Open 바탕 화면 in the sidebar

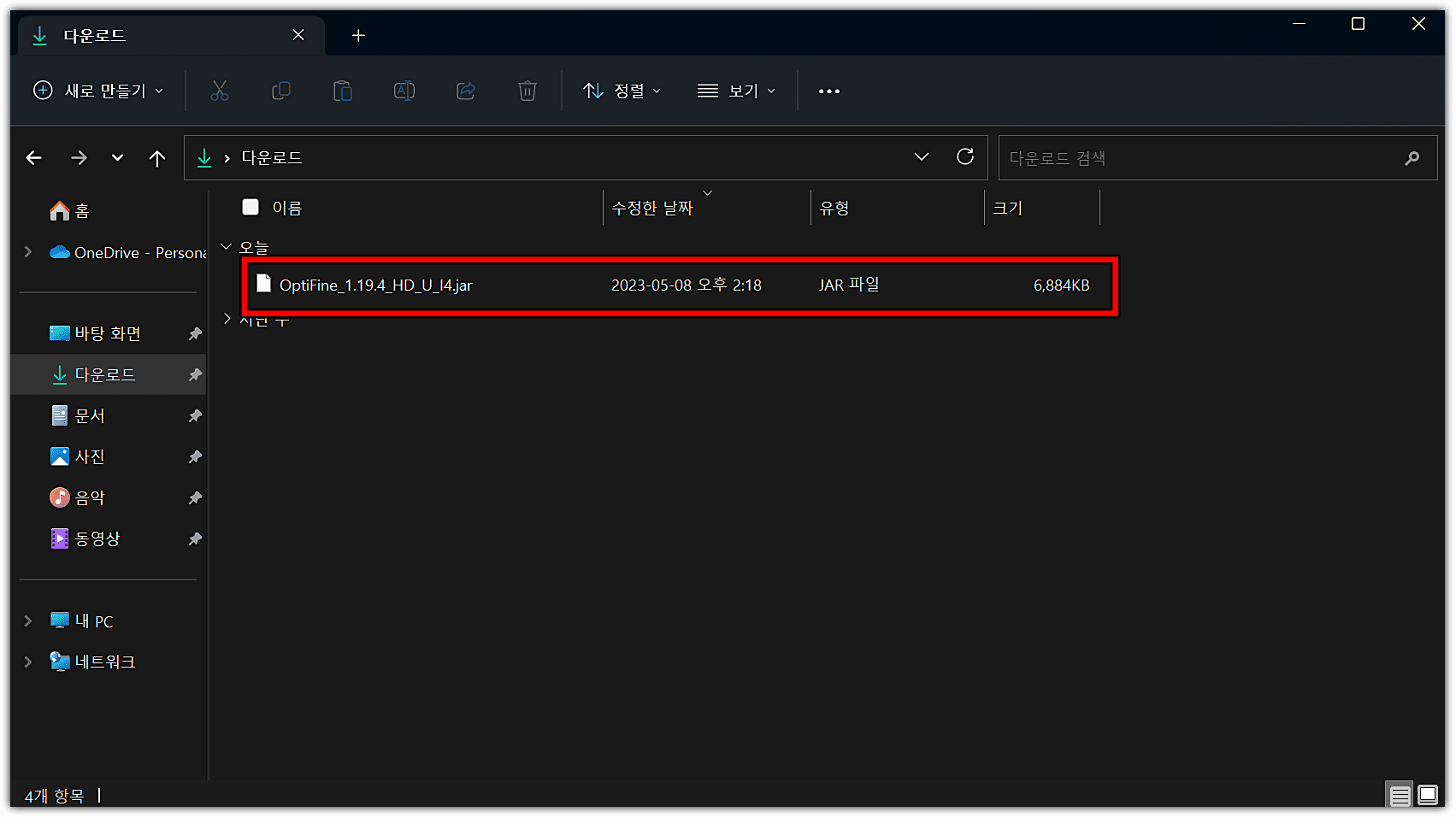pos(95,333)
